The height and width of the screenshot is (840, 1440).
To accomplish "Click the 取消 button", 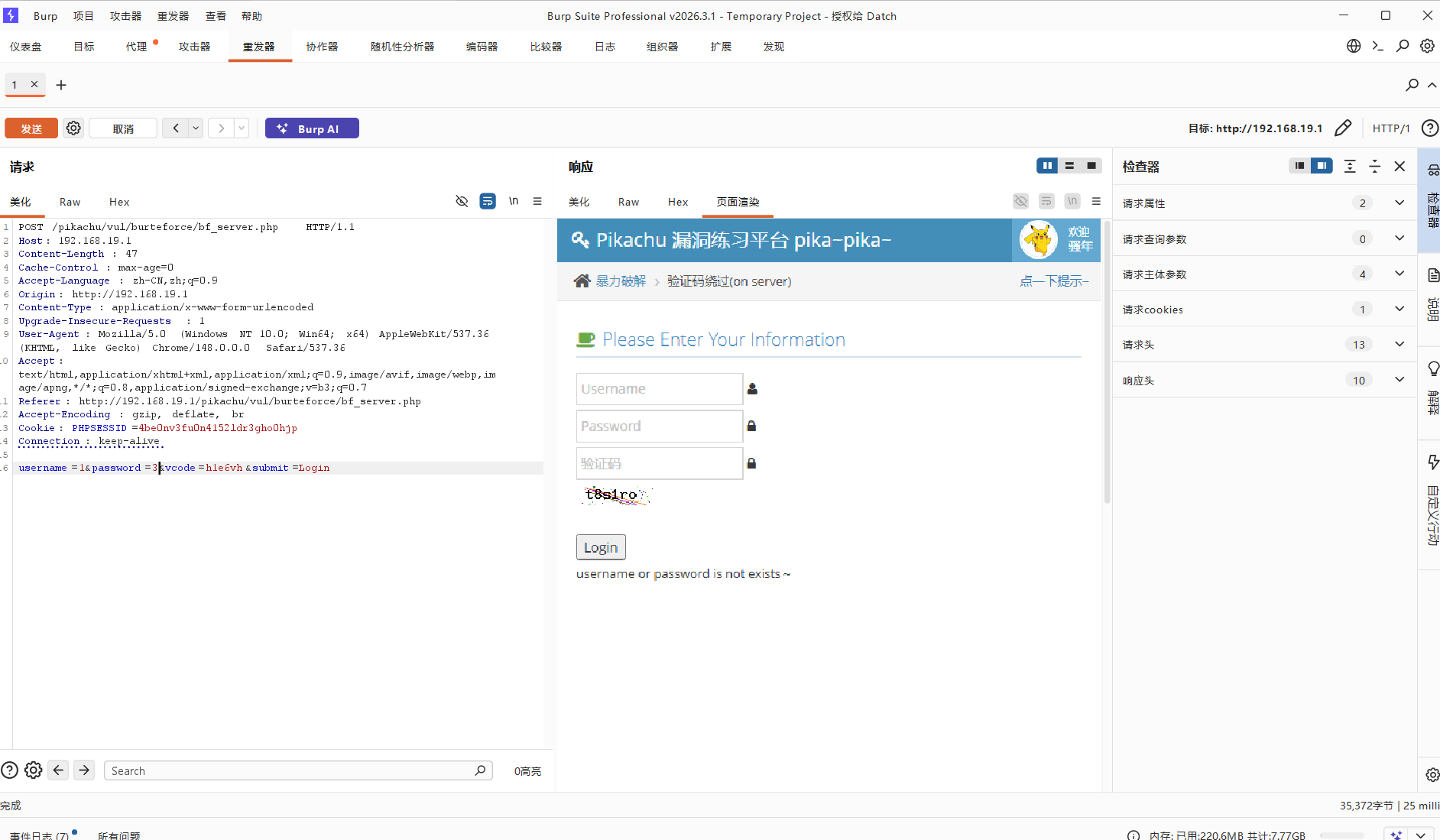I will click(123, 128).
